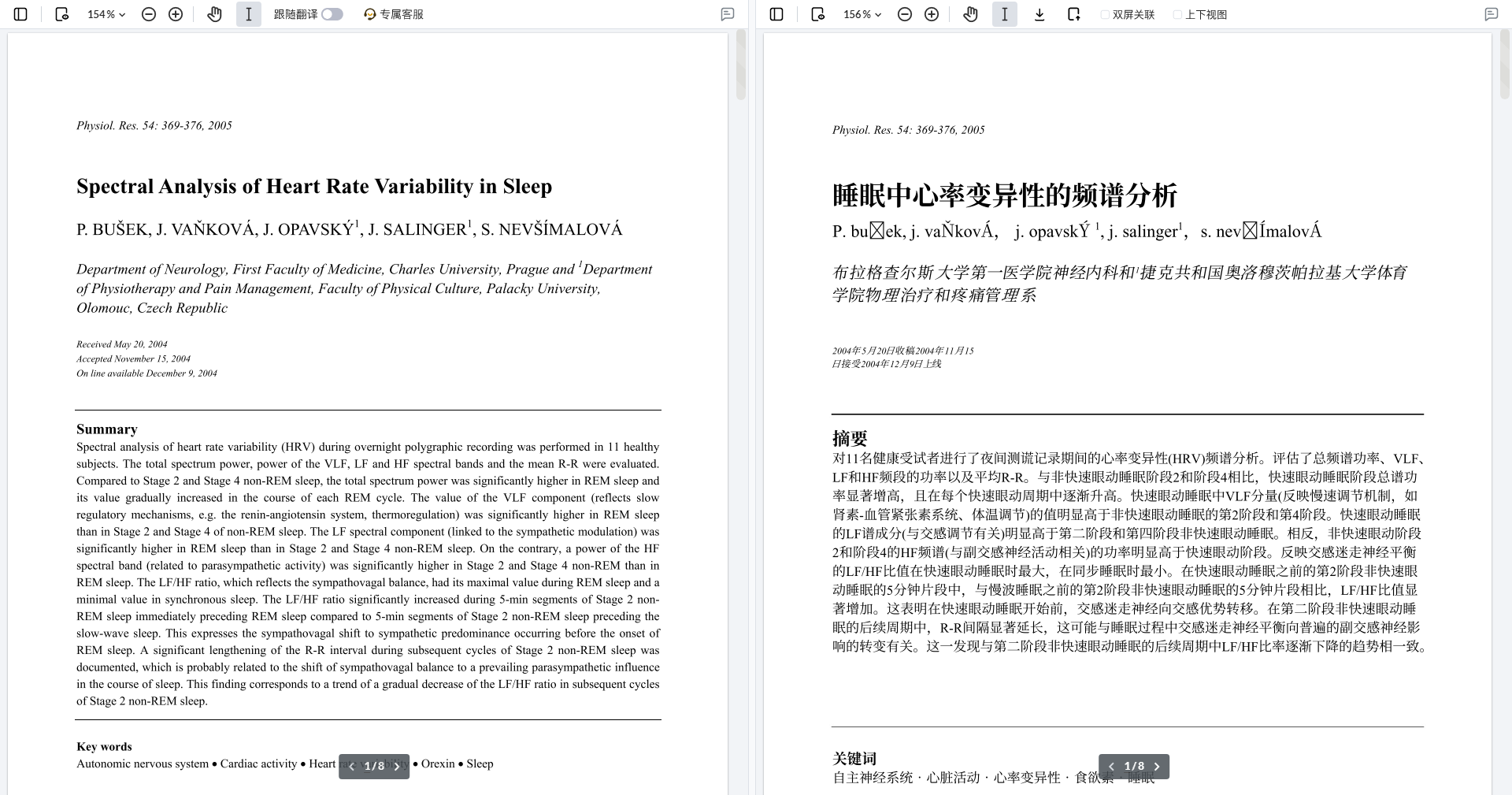Go to previous page in left pane pager
Screen dimensions: 1512x795
pos(352,766)
